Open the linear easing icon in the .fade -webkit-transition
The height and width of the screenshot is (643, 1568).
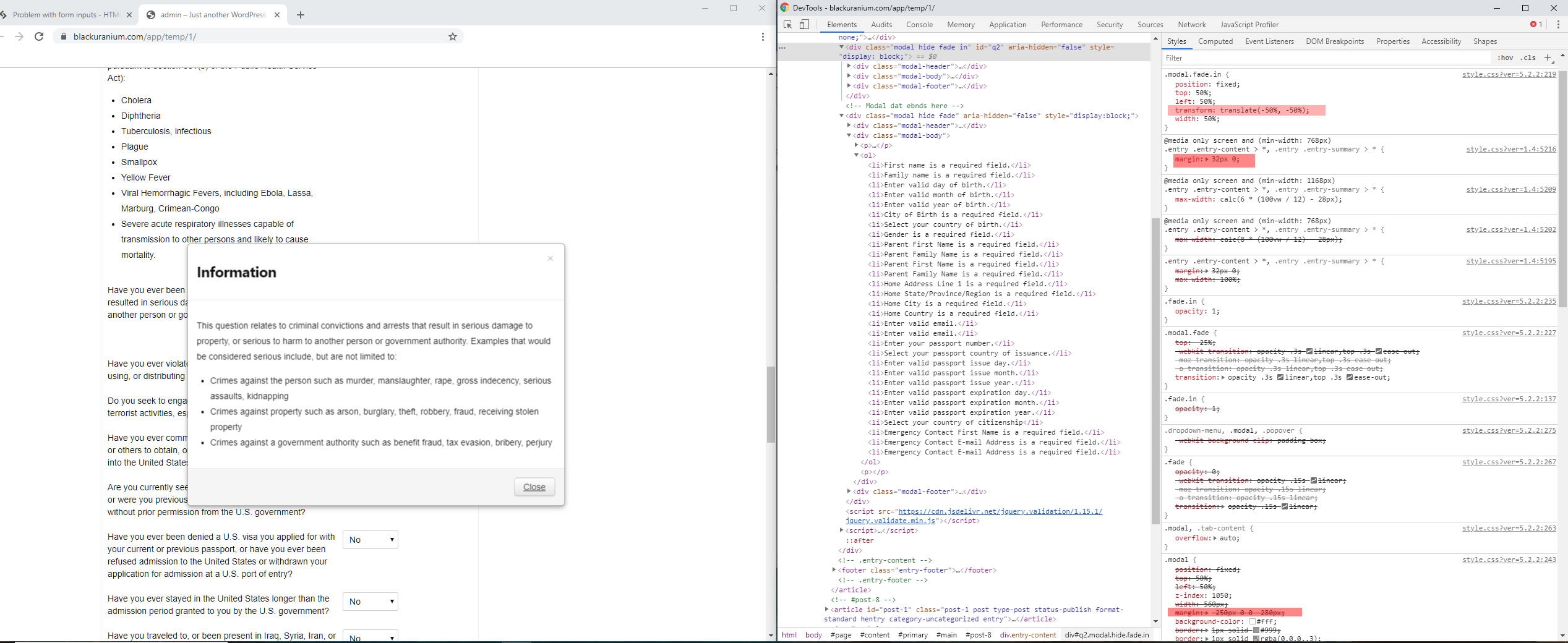coord(1314,480)
